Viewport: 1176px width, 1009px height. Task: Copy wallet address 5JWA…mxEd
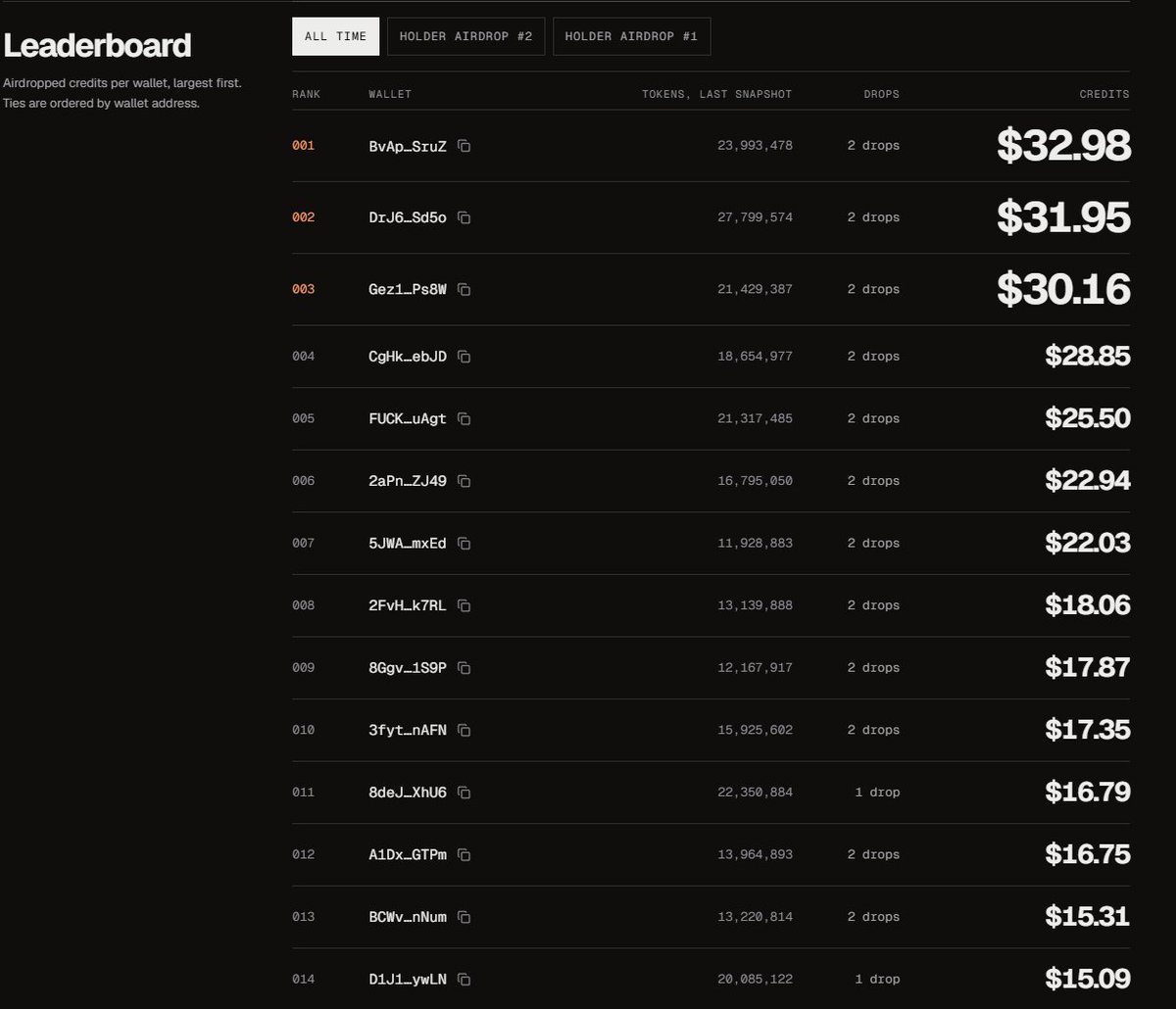(x=465, y=544)
